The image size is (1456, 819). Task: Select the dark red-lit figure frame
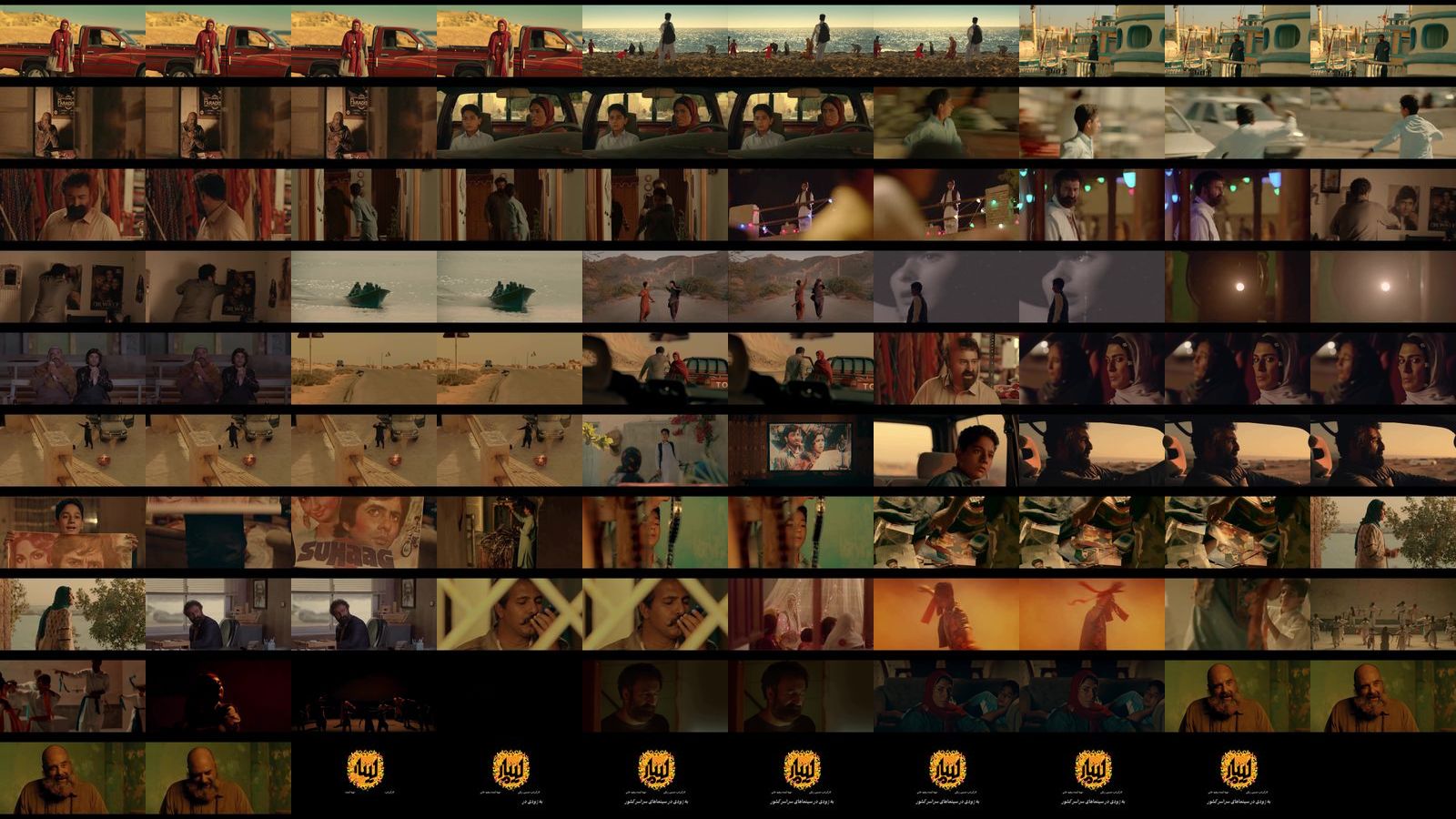(x=218, y=696)
